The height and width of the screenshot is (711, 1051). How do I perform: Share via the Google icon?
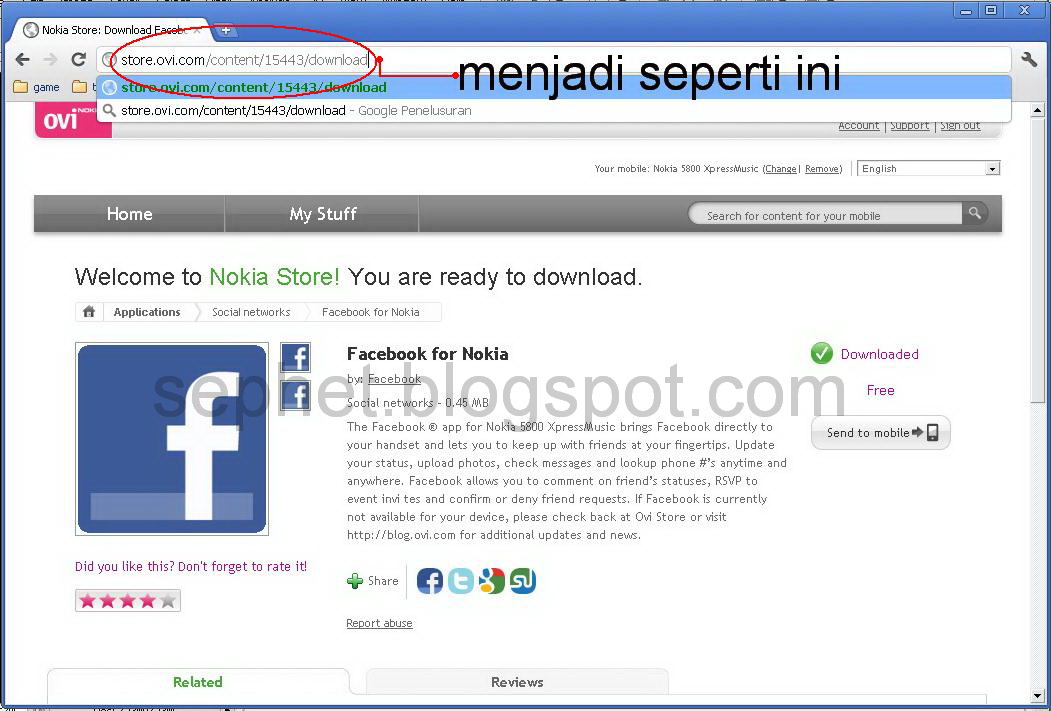pyautogui.click(x=491, y=580)
